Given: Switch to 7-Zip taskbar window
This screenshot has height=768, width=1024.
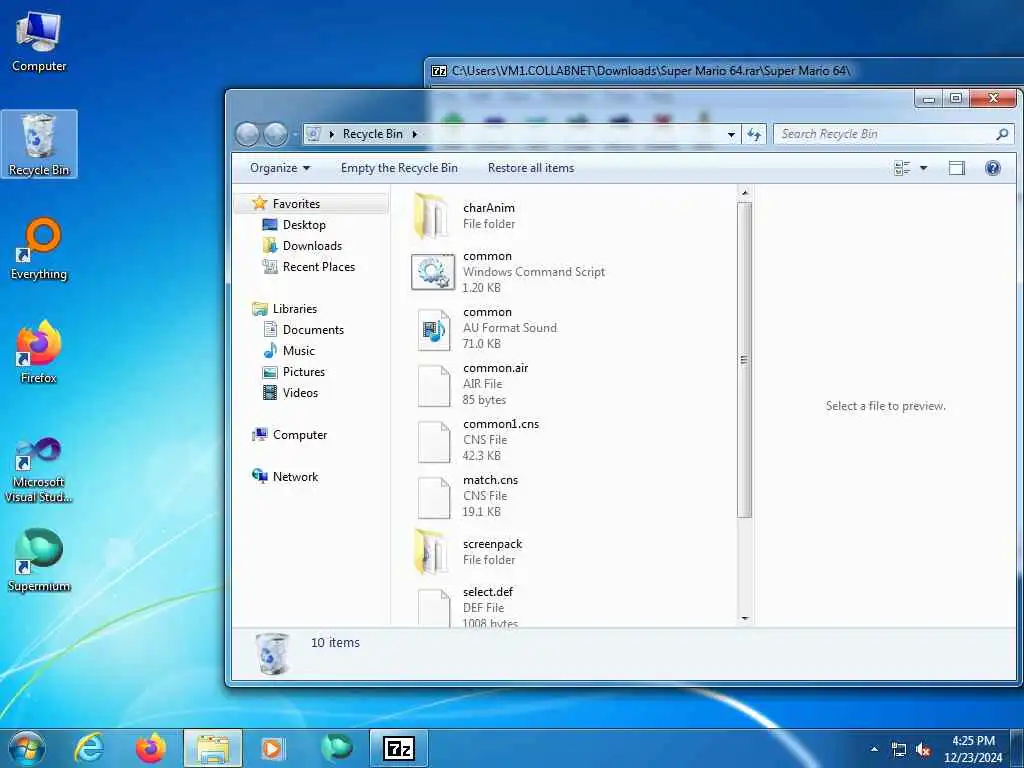Looking at the screenshot, I should point(399,748).
